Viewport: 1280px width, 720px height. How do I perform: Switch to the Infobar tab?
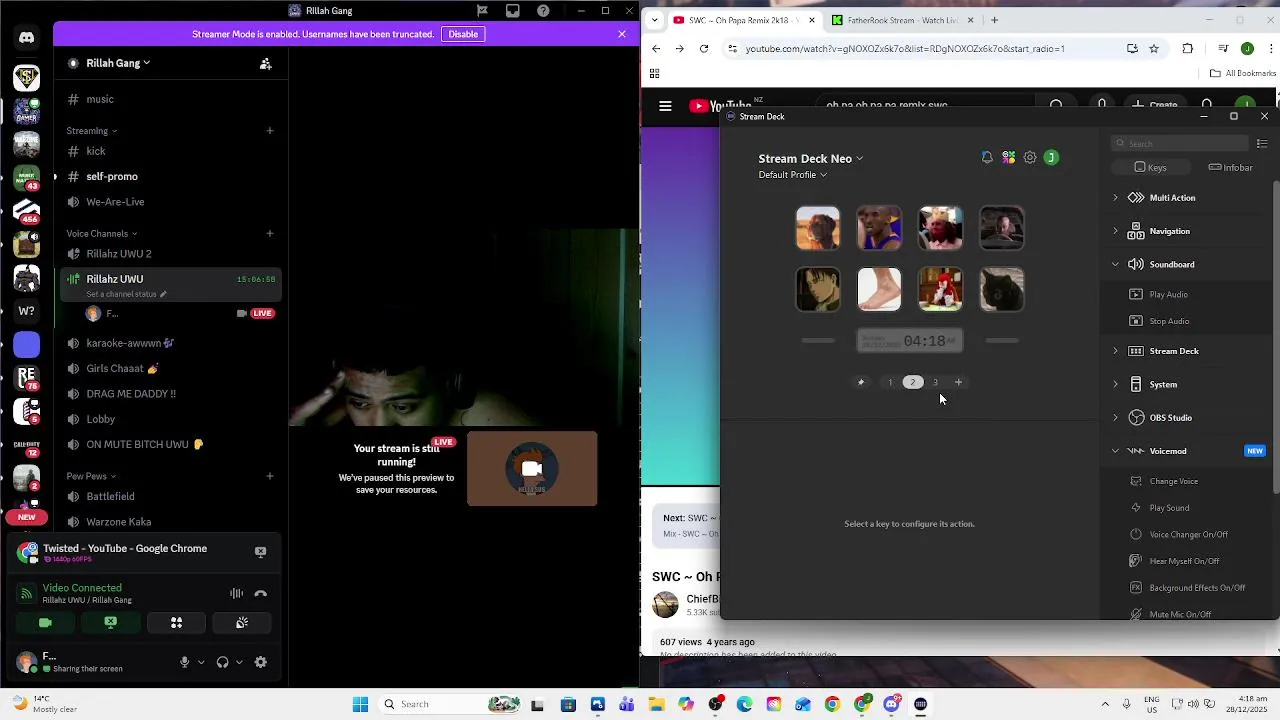[x=1230, y=168]
